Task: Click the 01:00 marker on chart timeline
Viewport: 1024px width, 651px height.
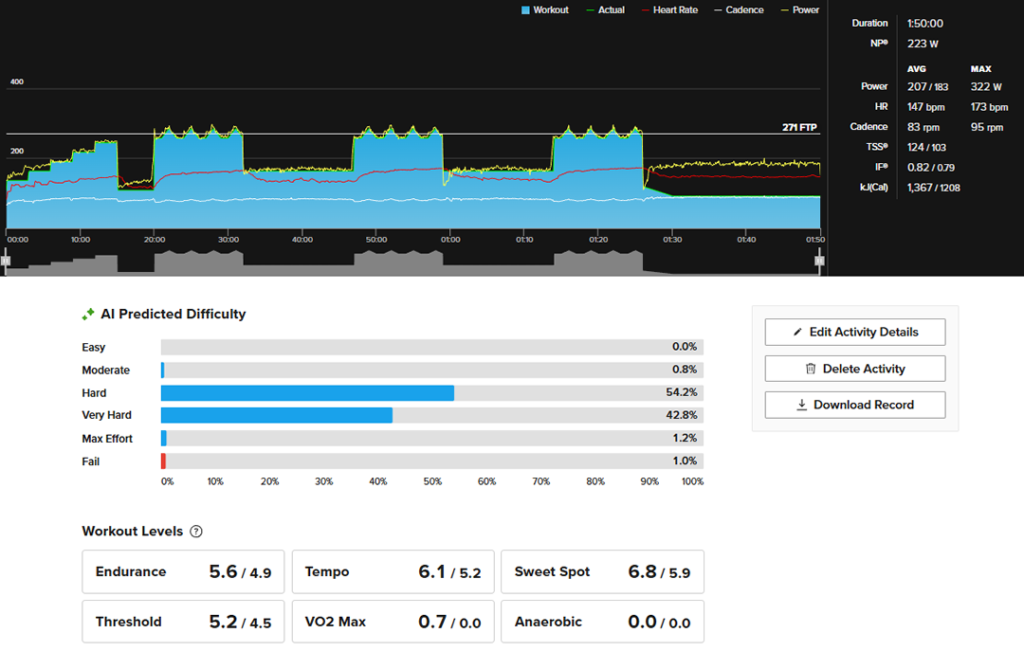Action: [x=449, y=240]
